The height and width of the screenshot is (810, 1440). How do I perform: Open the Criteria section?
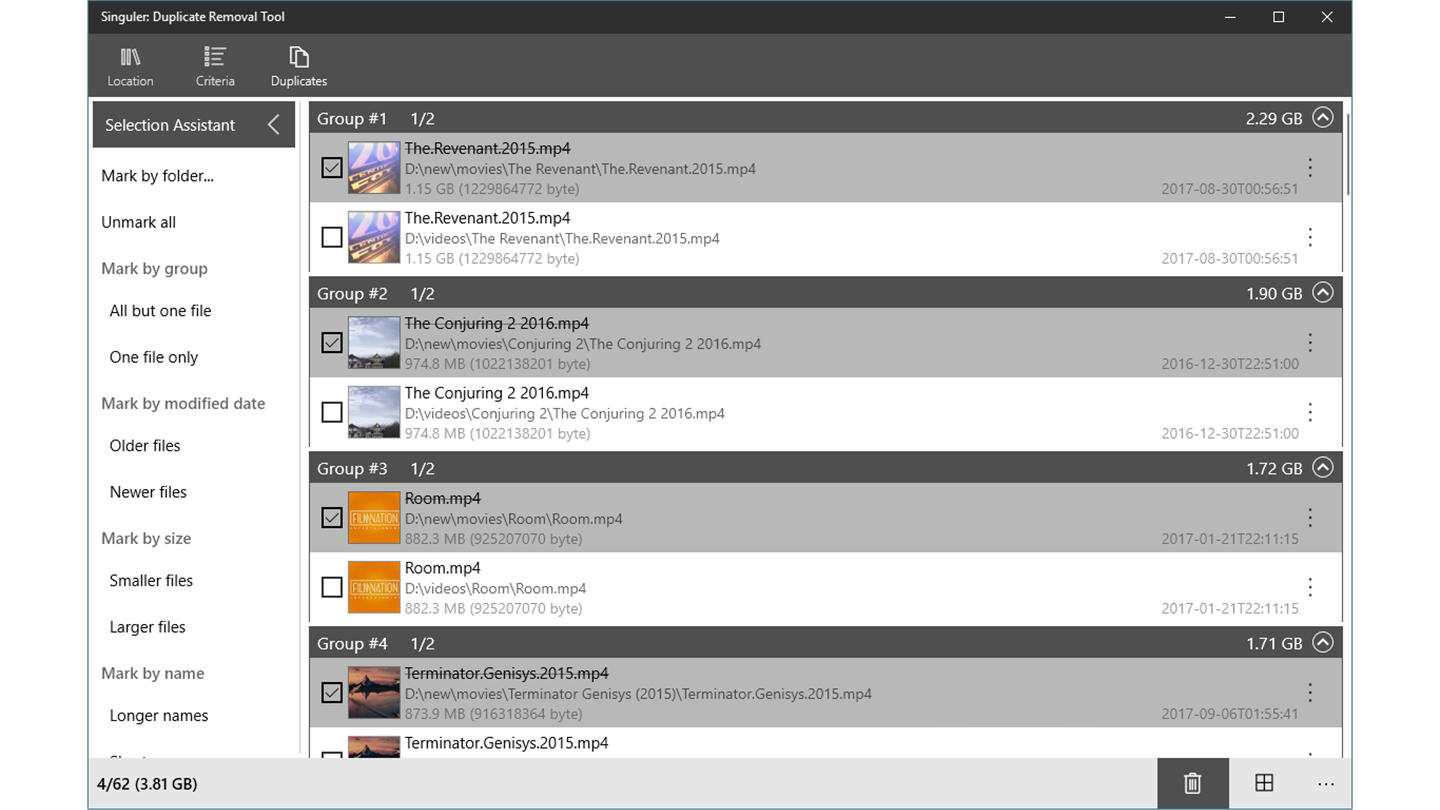tap(215, 67)
